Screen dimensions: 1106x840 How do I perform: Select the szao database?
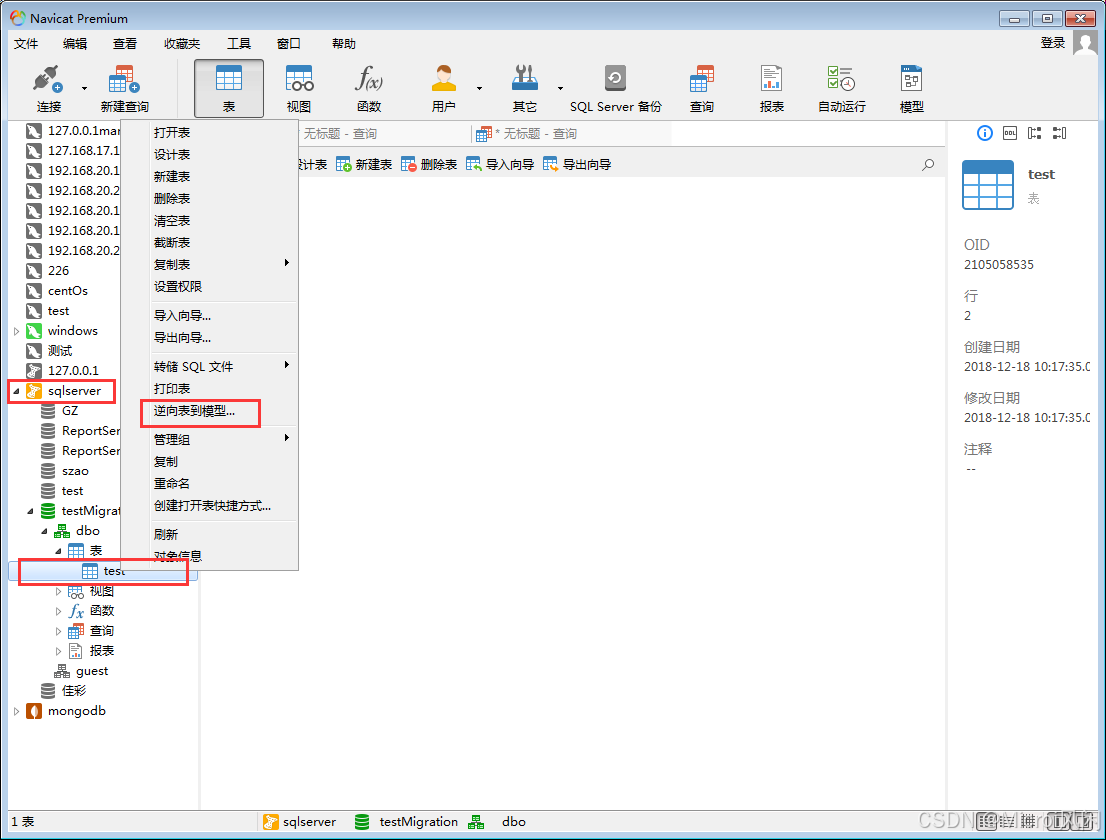click(x=75, y=471)
